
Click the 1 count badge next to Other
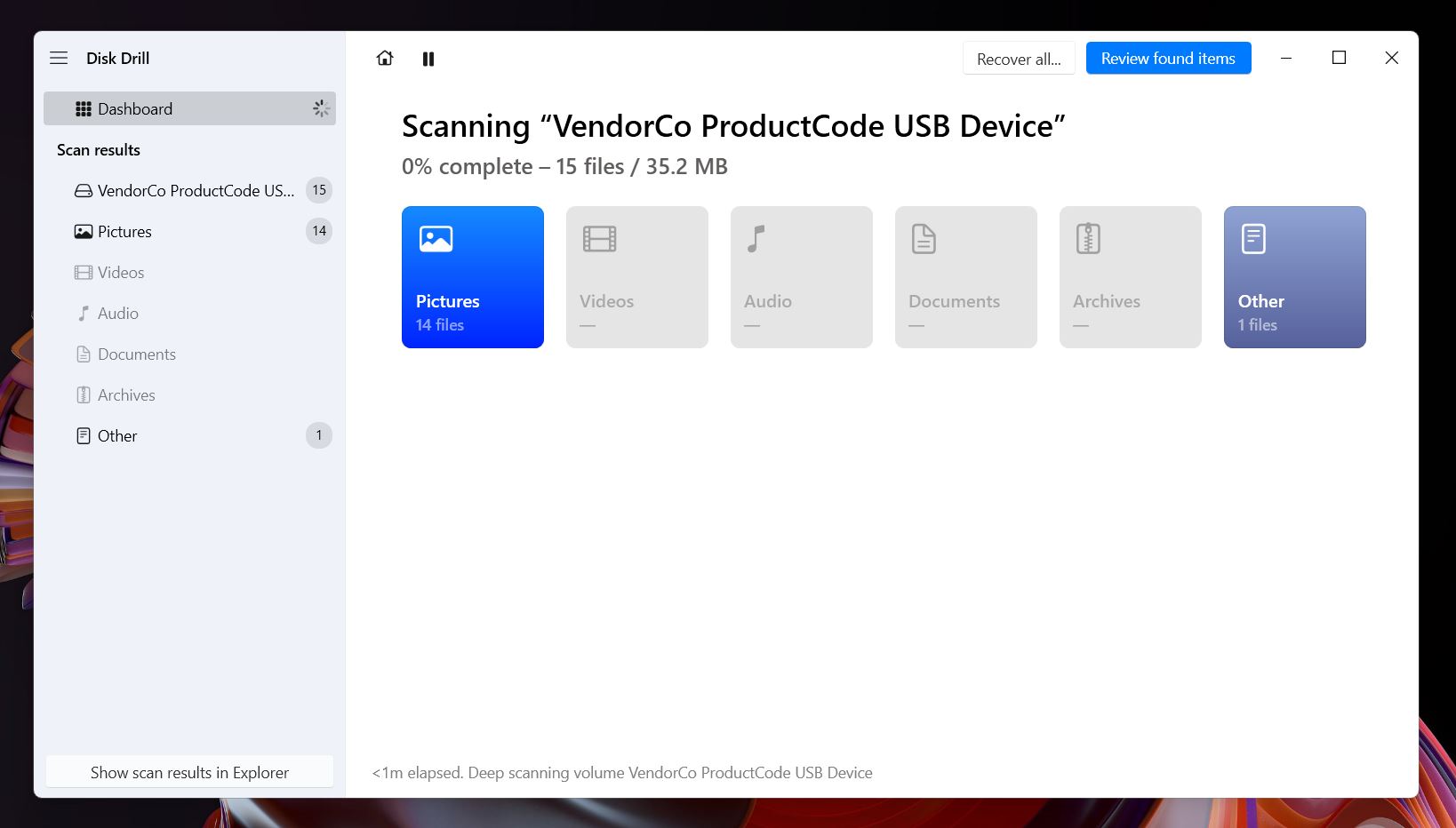click(319, 435)
